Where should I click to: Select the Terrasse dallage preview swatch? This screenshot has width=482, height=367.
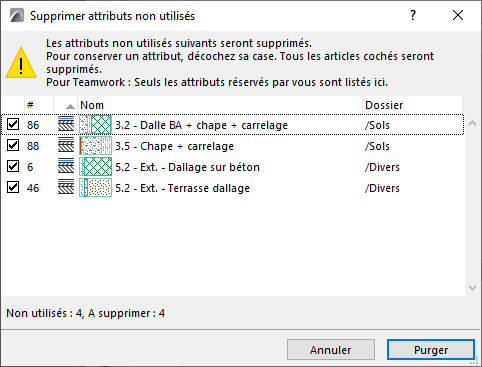point(95,188)
